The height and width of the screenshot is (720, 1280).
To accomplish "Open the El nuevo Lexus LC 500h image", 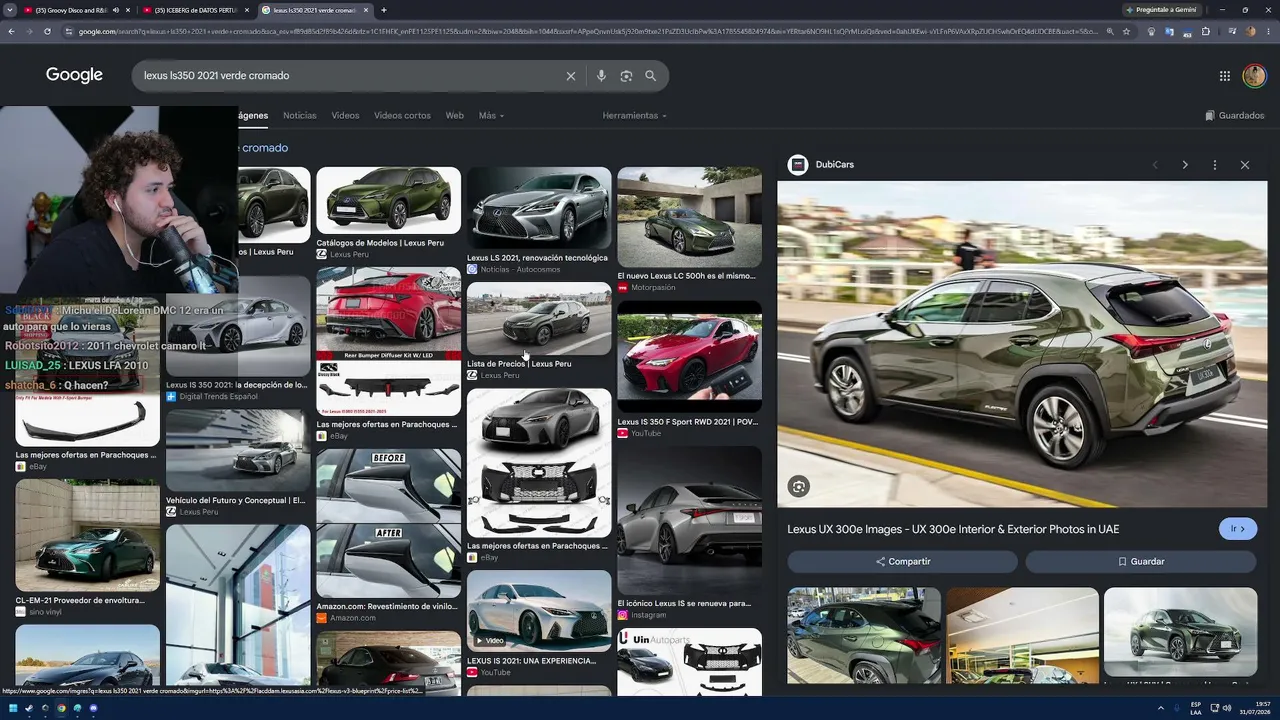I will [x=689, y=217].
